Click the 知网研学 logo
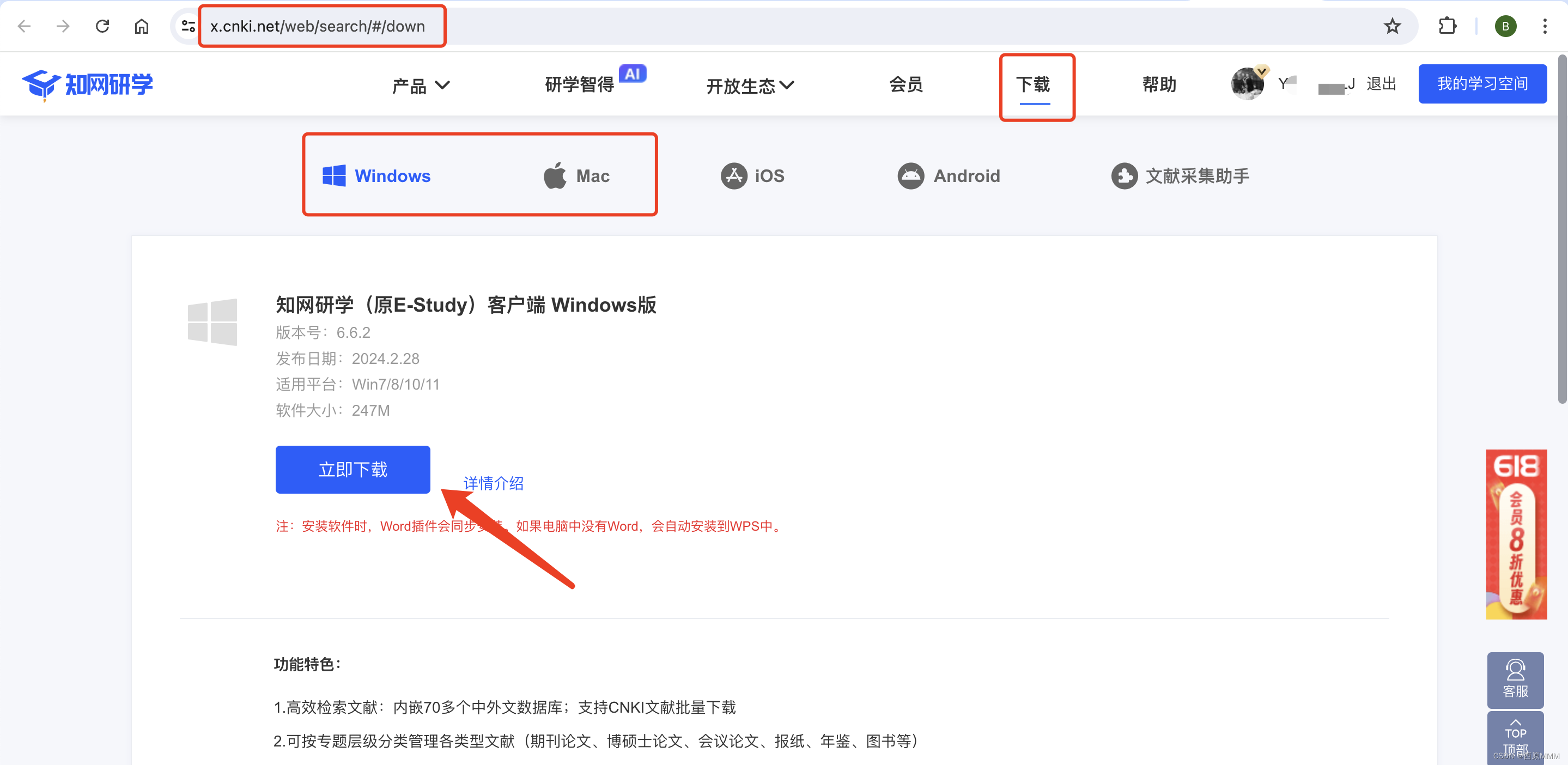The image size is (1568, 765). 87,84
